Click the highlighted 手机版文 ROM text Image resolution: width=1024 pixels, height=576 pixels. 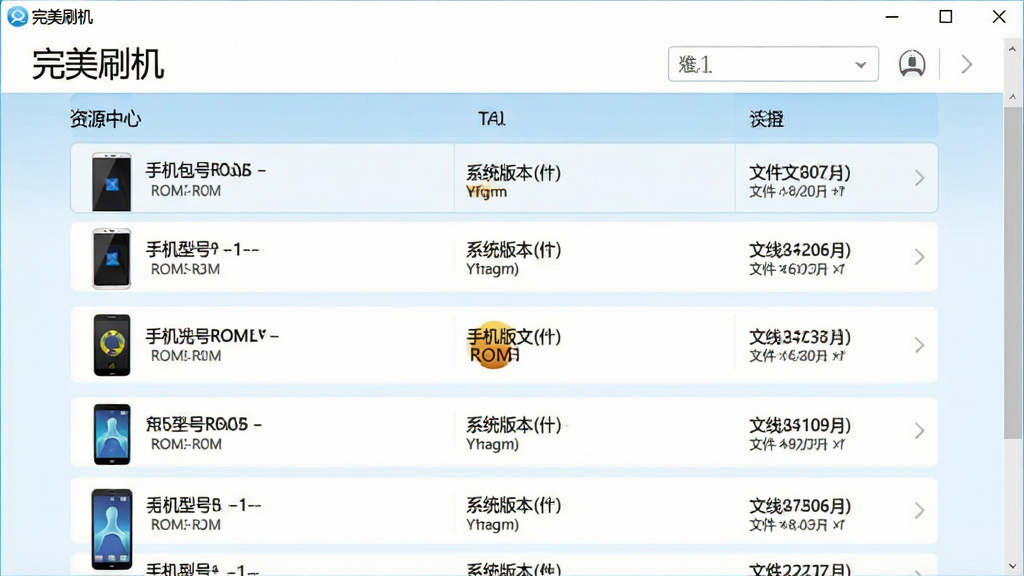click(513, 345)
